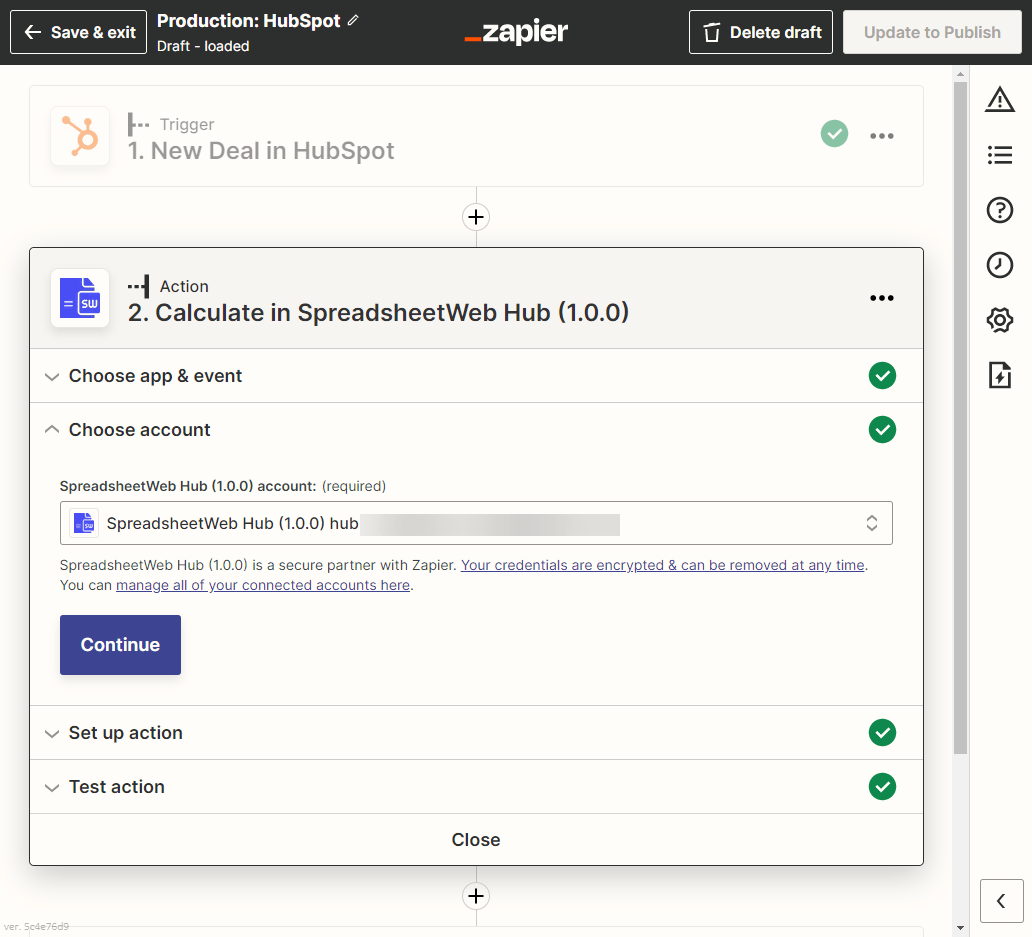Screen dimensions: 1032x937
Task: Open the warning status icon in sidebar
Action: coord(999,99)
